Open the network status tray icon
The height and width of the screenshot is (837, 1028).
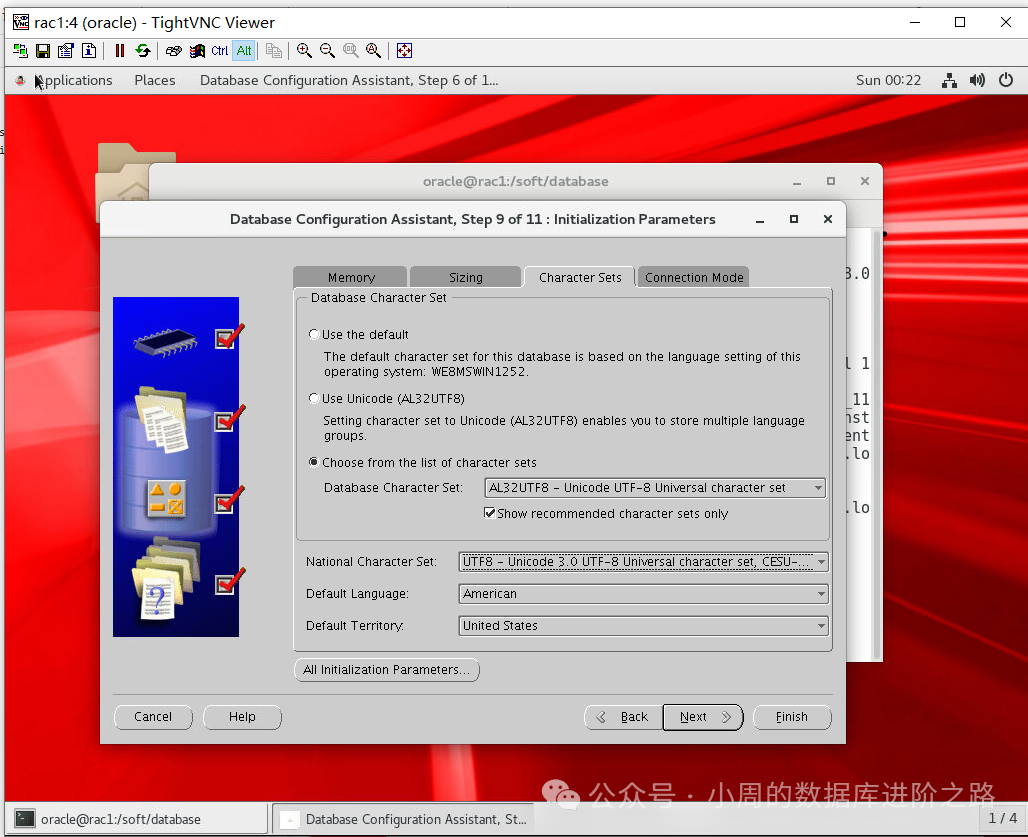point(949,80)
